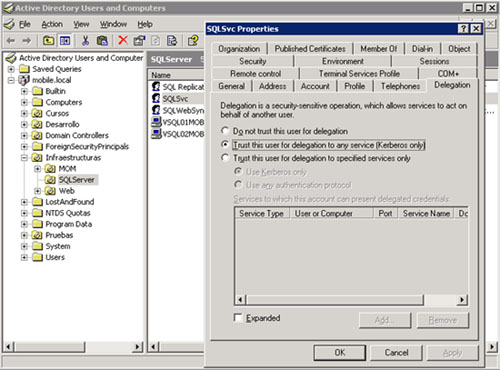Expand the Web node
Screen dimensions: 500x370
[37, 191]
